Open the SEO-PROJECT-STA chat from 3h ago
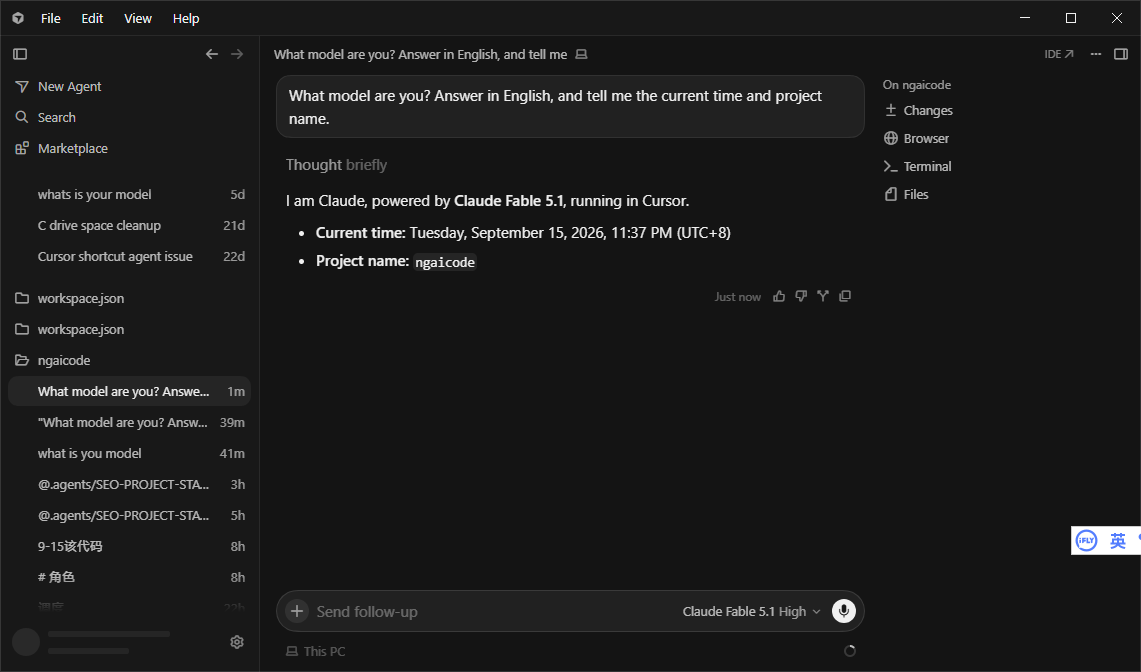Screen dimensions: 1141x672 pyautogui.click(x=130, y=484)
